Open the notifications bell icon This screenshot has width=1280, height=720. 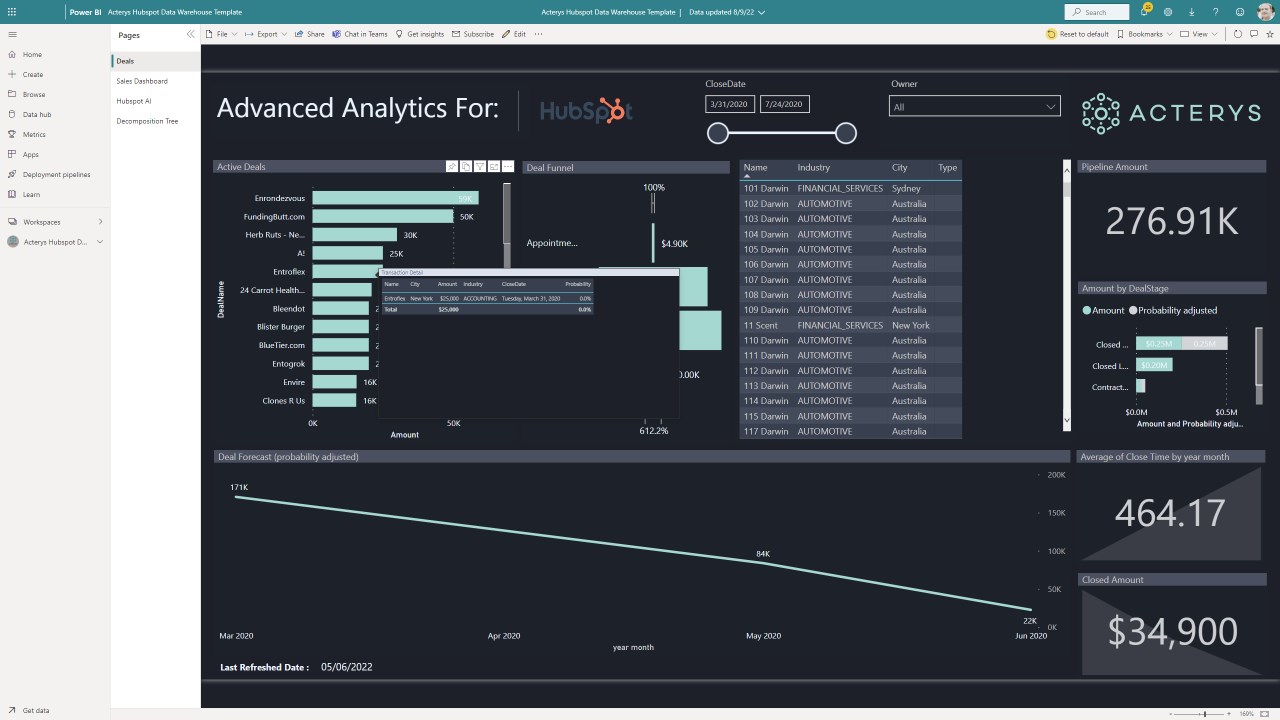click(1144, 12)
